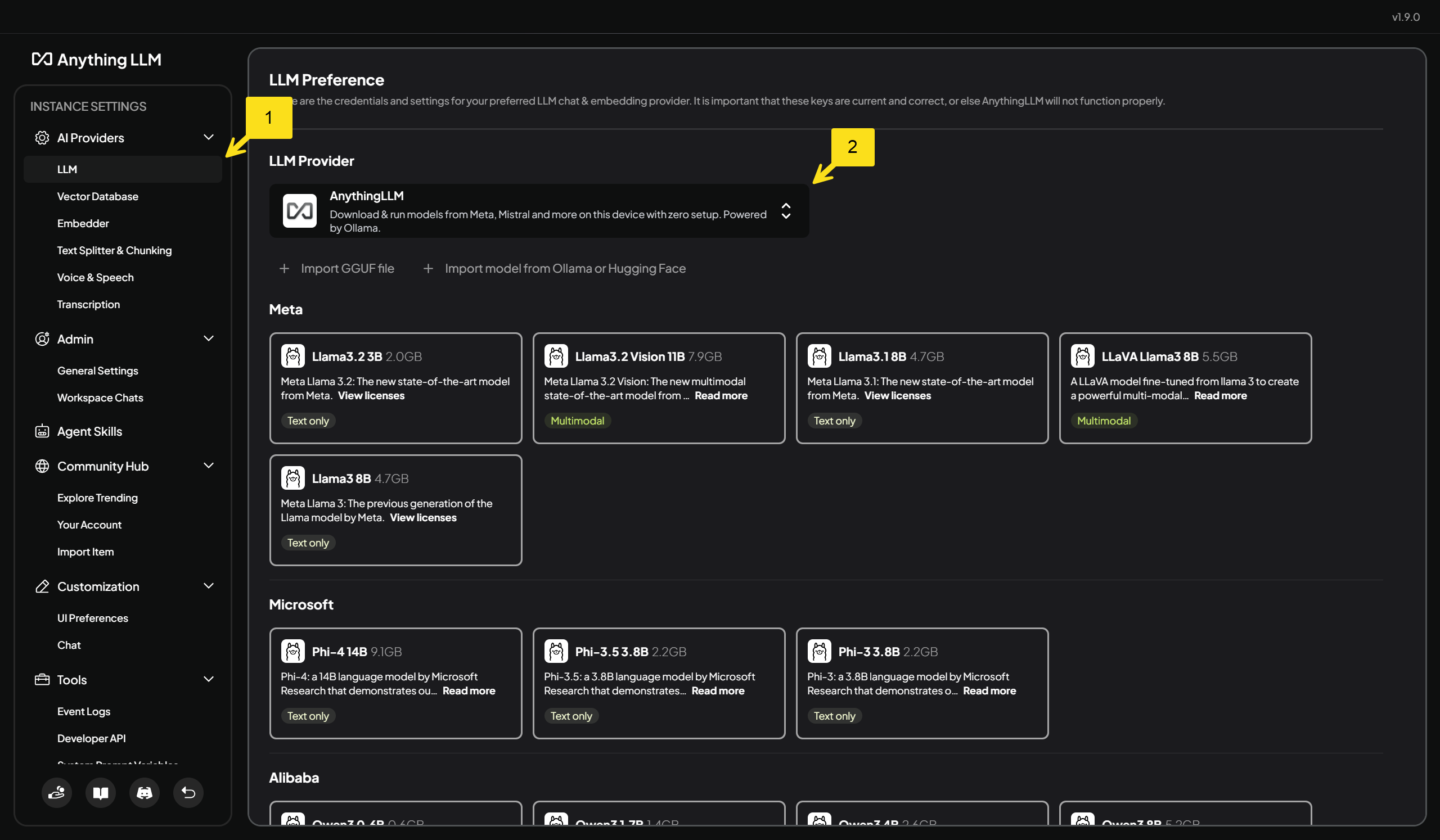
Task: Click the "Multimodal" tag on LLaVA Llama3 8B
Action: [x=1104, y=421]
